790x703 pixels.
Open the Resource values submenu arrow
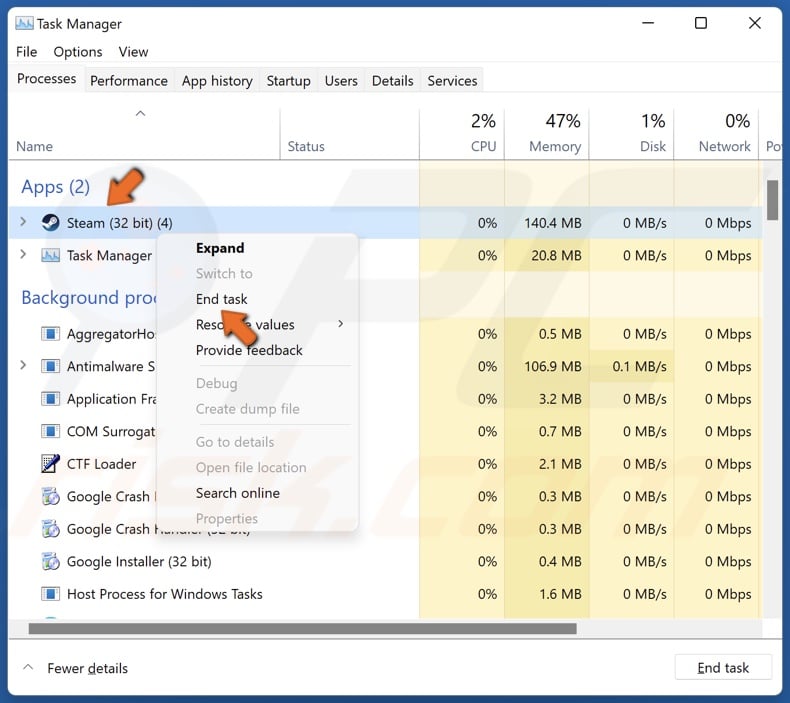[341, 324]
